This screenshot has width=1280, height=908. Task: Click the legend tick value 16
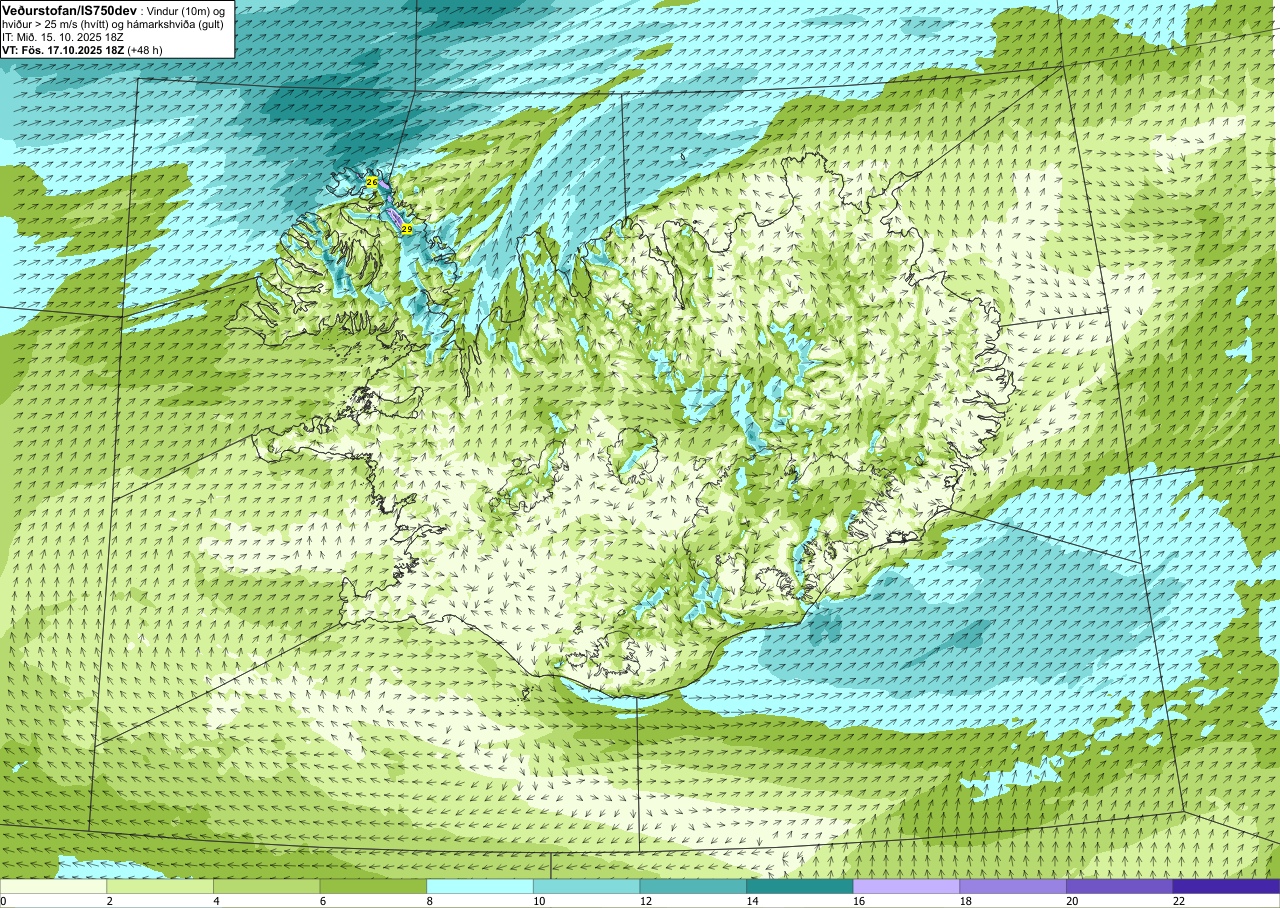click(x=858, y=901)
